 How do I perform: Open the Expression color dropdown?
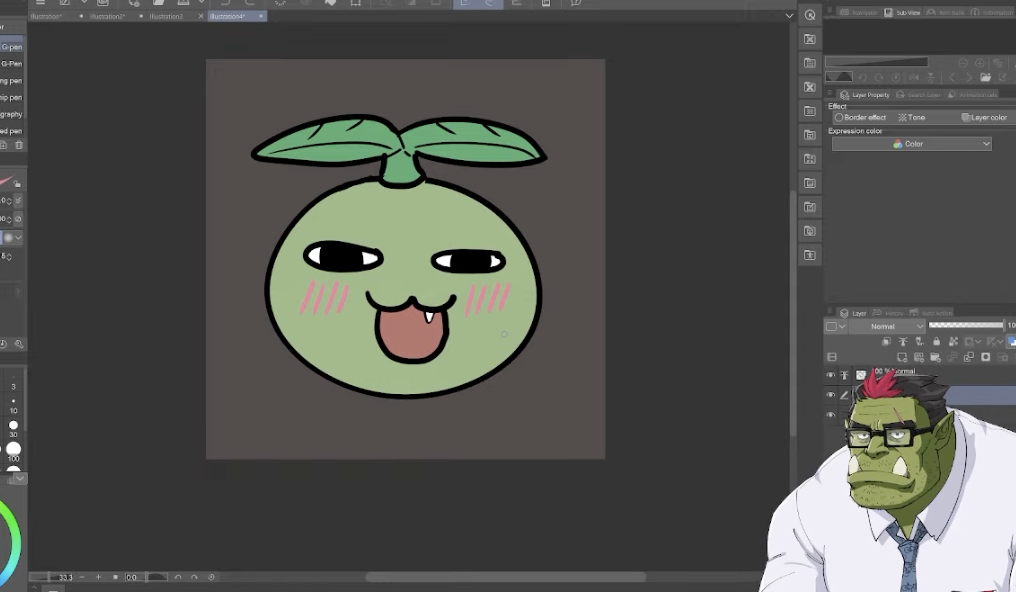[912, 144]
